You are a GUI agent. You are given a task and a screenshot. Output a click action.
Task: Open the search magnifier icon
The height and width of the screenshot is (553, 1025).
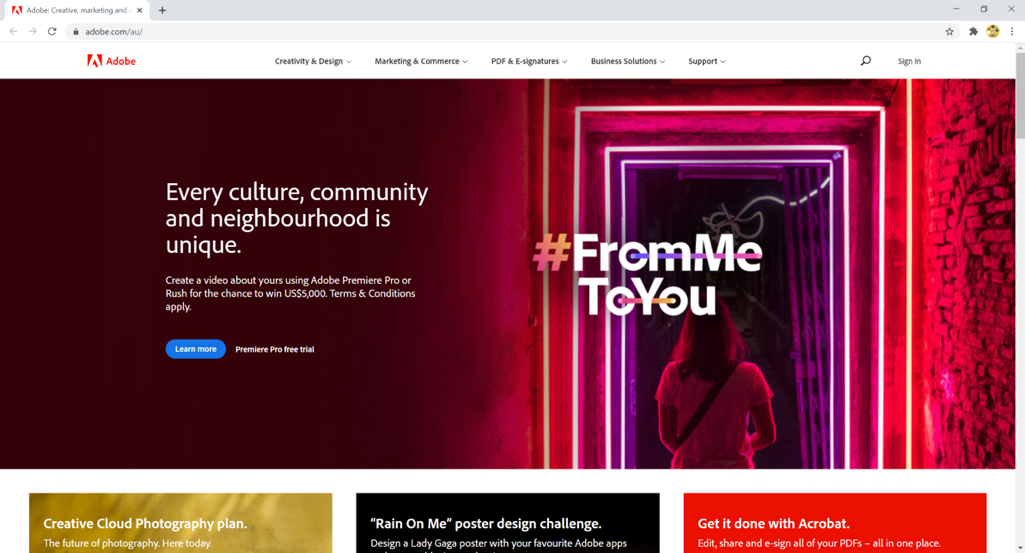[x=865, y=61]
